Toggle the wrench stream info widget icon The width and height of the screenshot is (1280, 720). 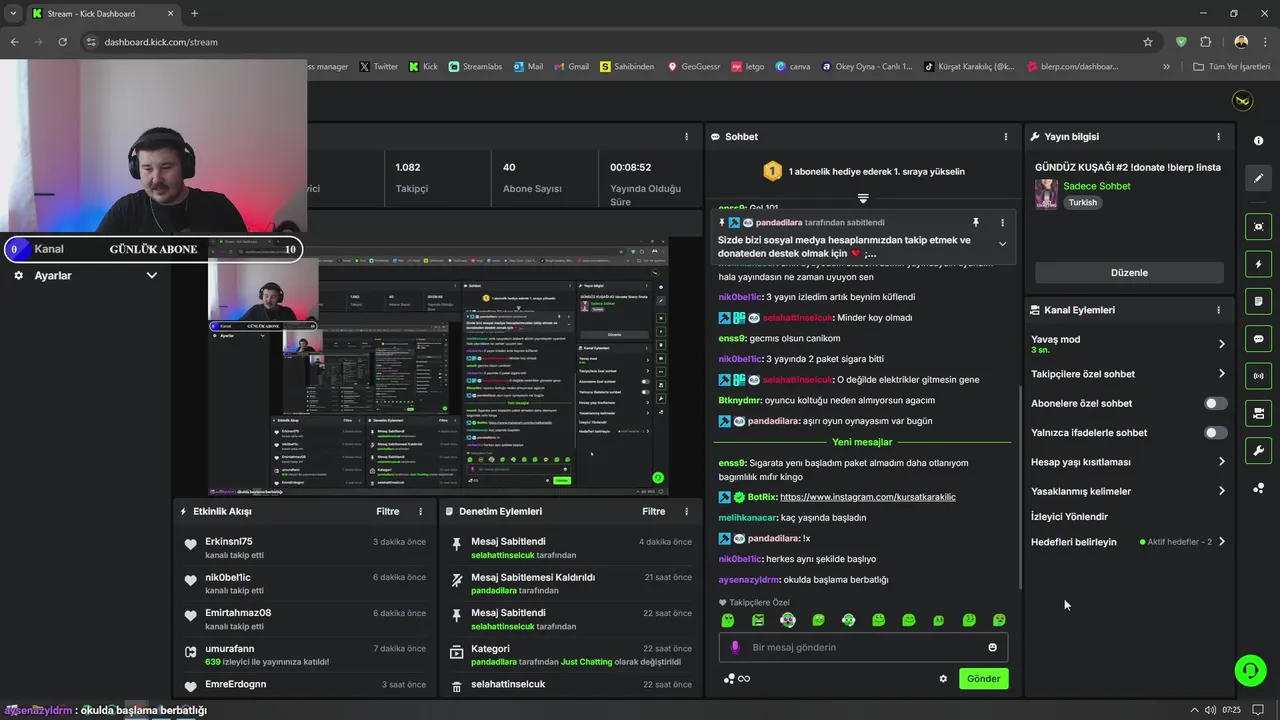coord(1258,451)
